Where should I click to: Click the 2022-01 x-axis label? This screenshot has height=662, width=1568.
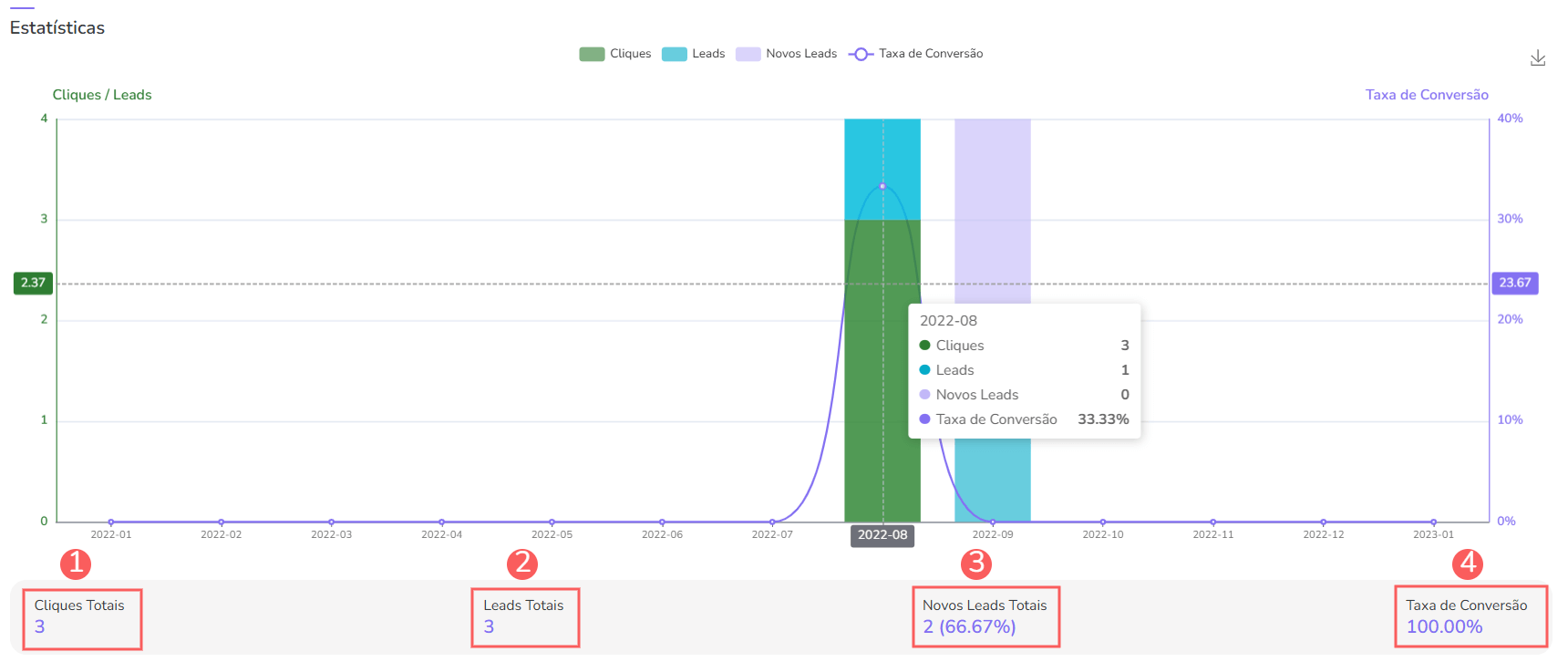pos(111,535)
